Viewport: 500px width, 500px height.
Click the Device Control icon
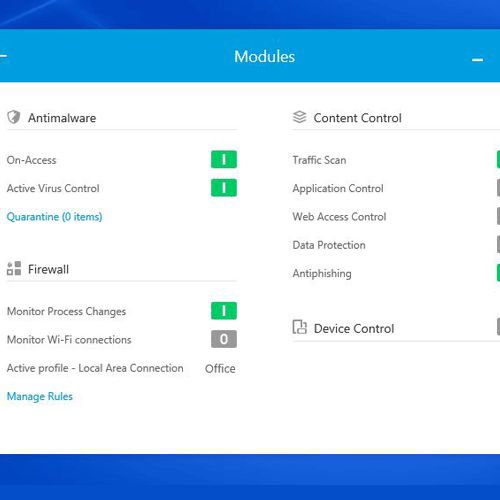[299, 327]
